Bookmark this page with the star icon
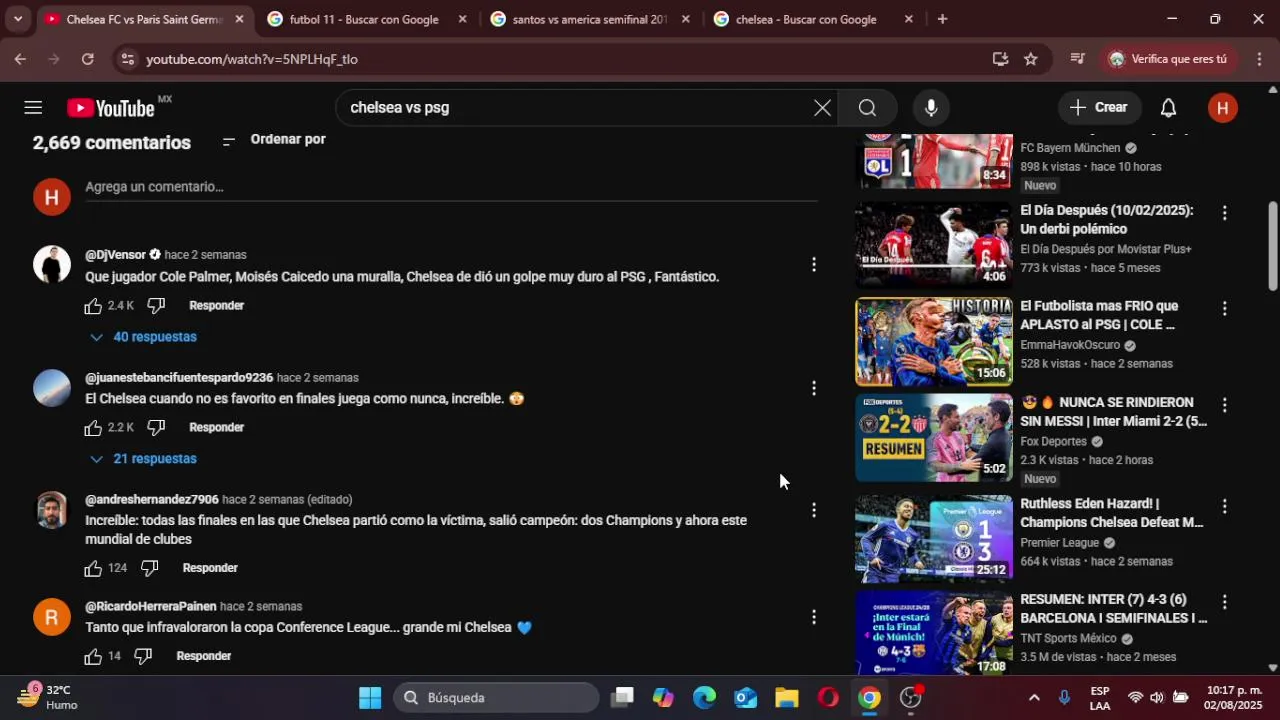1280x720 pixels. [x=1031, y=59]
